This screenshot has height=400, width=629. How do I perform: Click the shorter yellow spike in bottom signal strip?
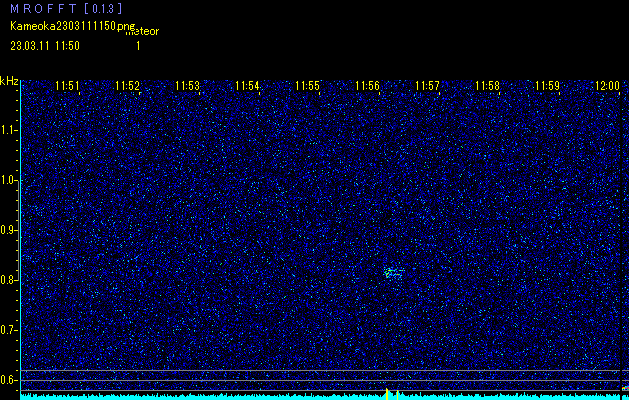[x=397, y=395]
